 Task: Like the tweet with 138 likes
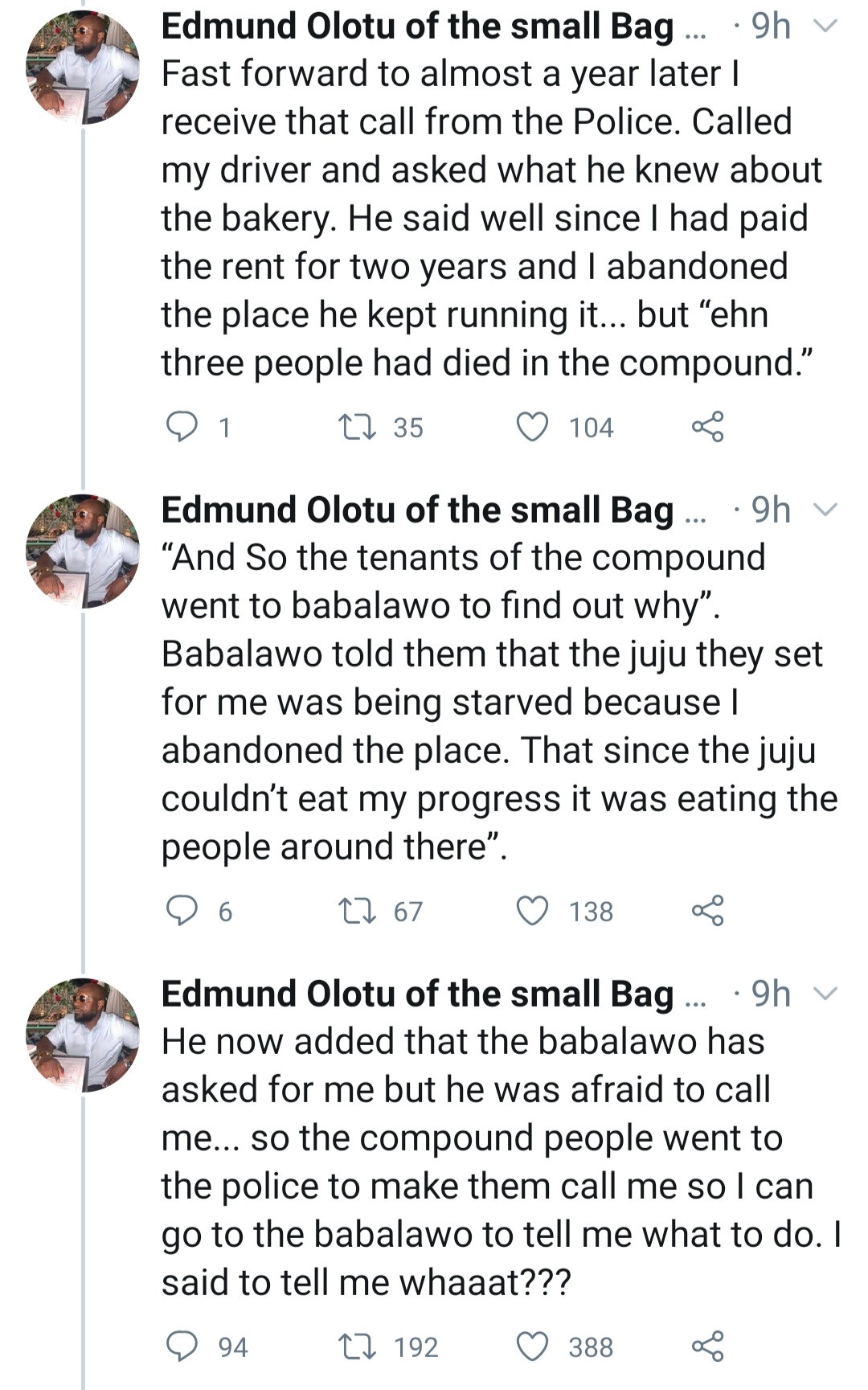[532, 911]
